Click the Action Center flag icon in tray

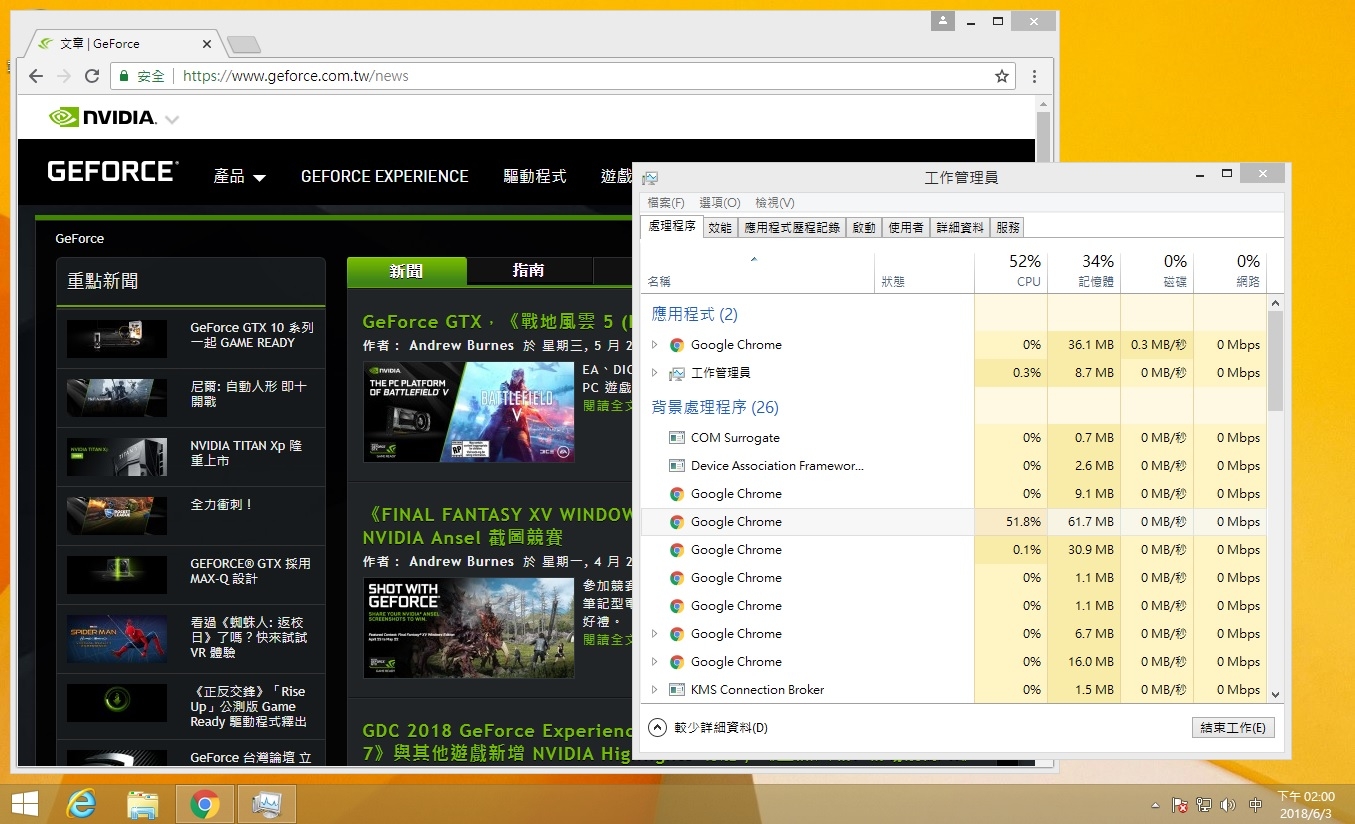point(1179,805)
